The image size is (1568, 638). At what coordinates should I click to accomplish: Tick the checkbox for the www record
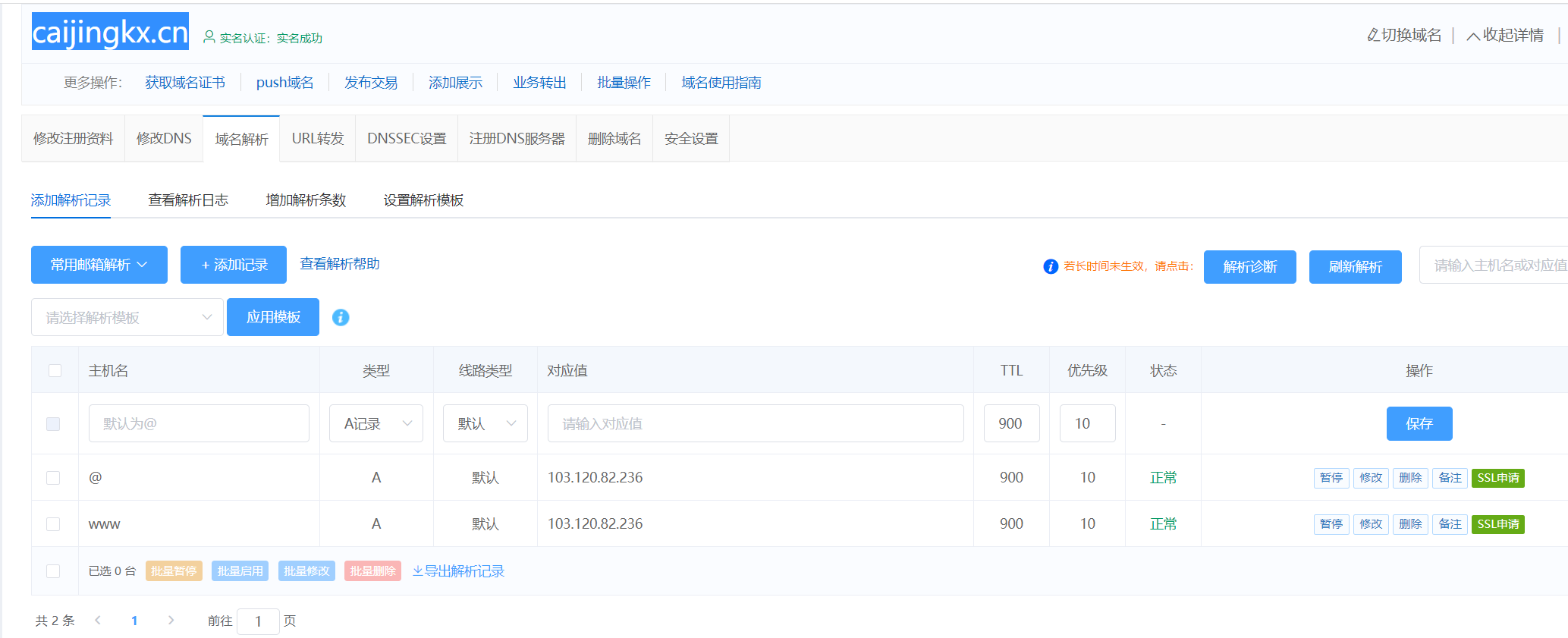(x=53, y=524)
